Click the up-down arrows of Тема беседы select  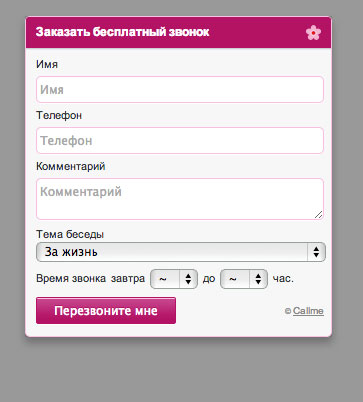click(316, 252)
